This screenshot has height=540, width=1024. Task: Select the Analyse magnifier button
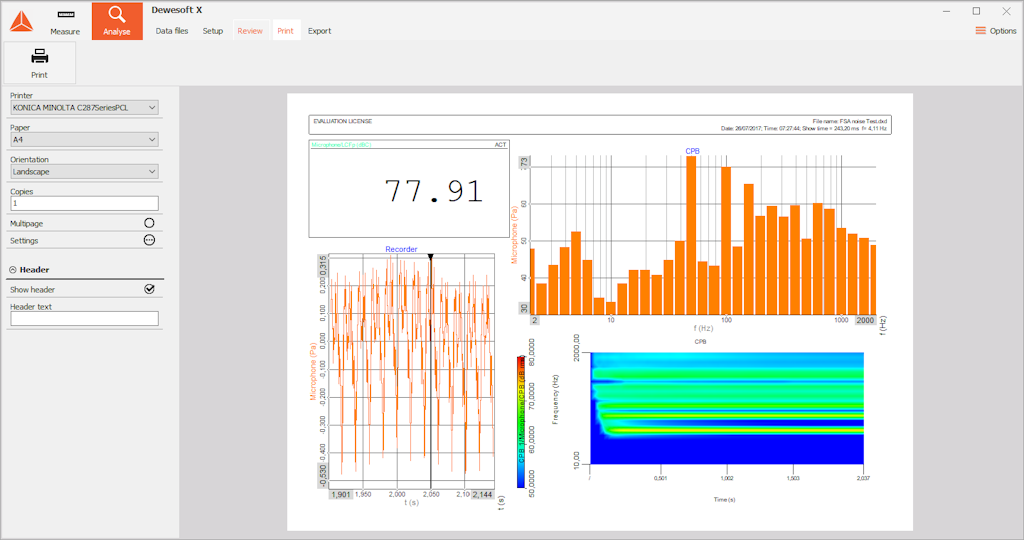coord(117,21)
